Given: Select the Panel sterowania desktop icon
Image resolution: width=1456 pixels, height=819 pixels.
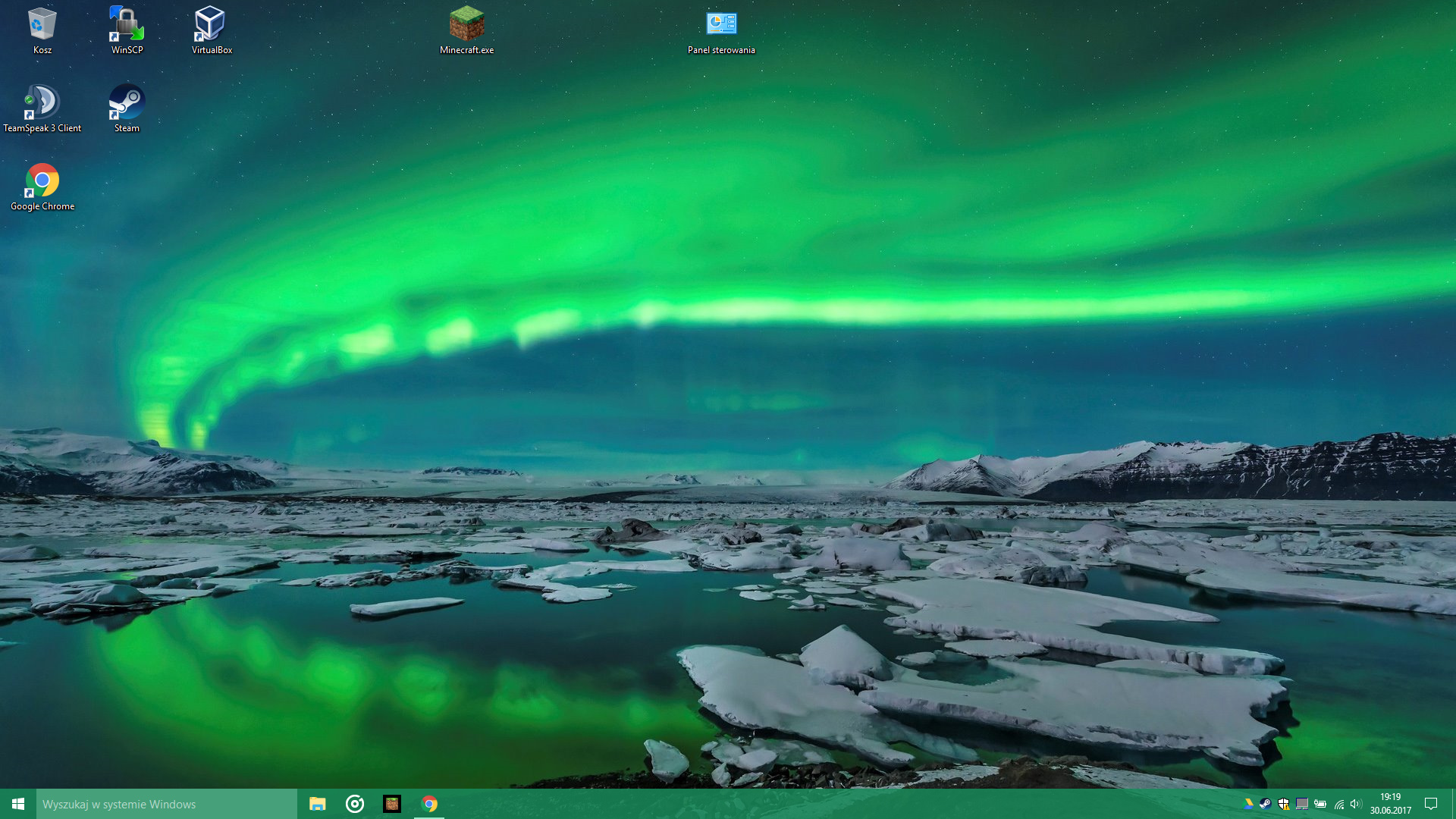Looking at the screenshot, I should (721, 27).
